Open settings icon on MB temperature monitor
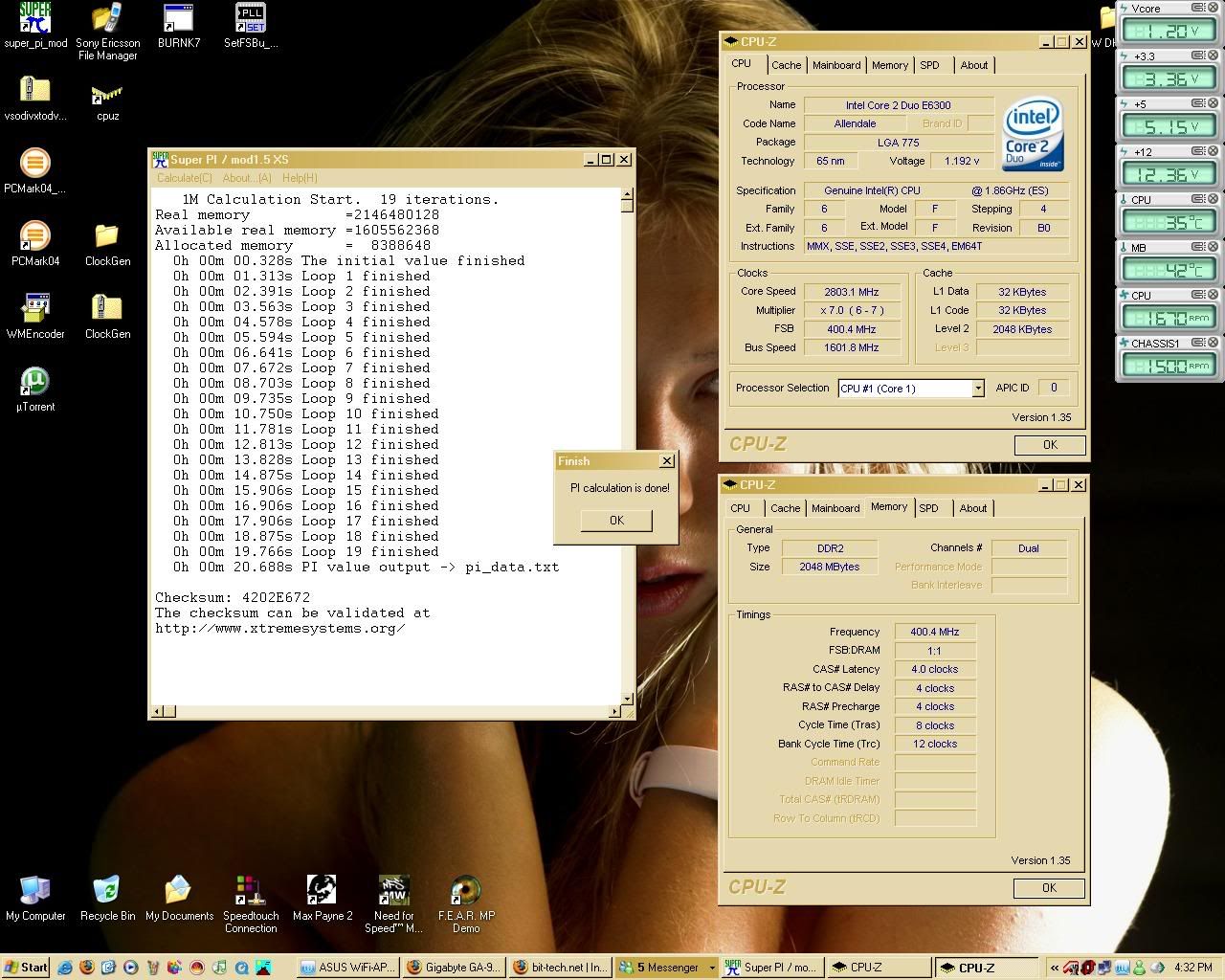 (1200, 247)
